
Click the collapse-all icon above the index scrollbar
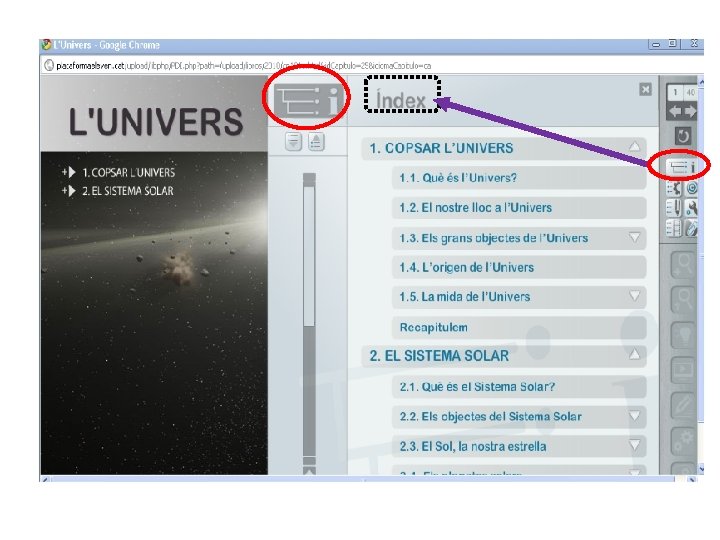316,142
